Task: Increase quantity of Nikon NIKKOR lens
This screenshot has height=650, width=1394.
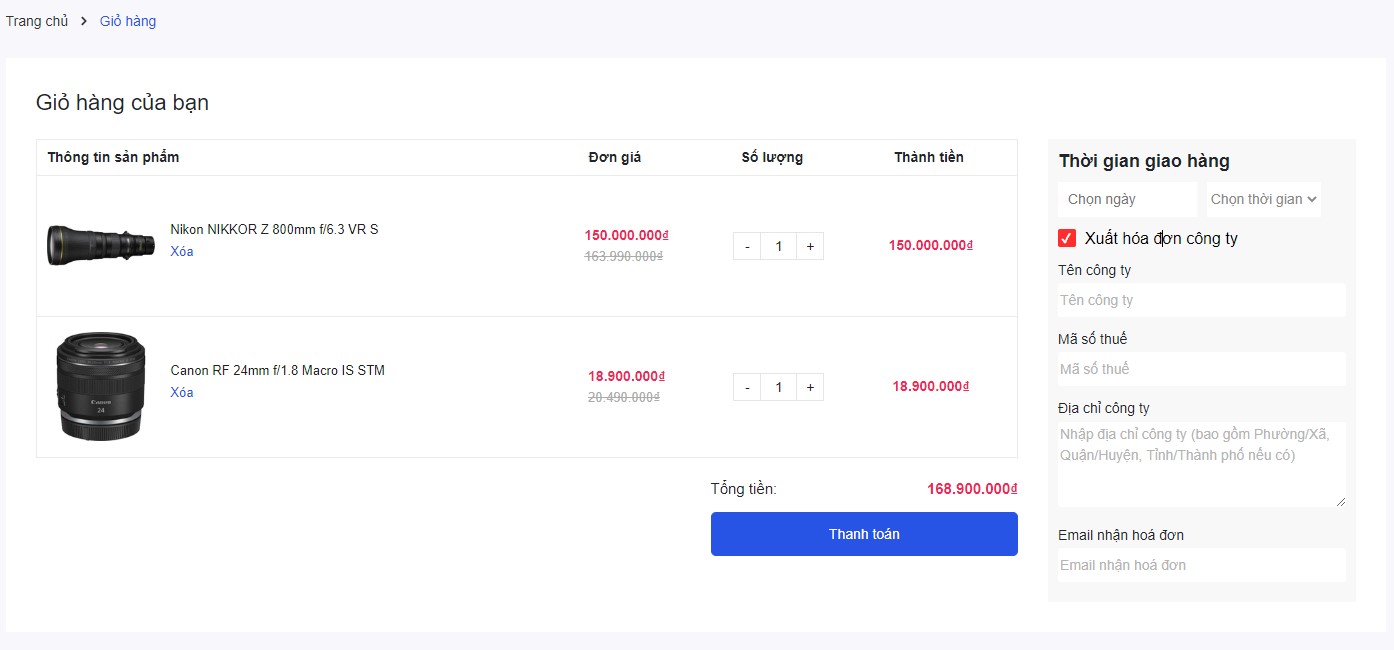Action: [x=810, y=246]
